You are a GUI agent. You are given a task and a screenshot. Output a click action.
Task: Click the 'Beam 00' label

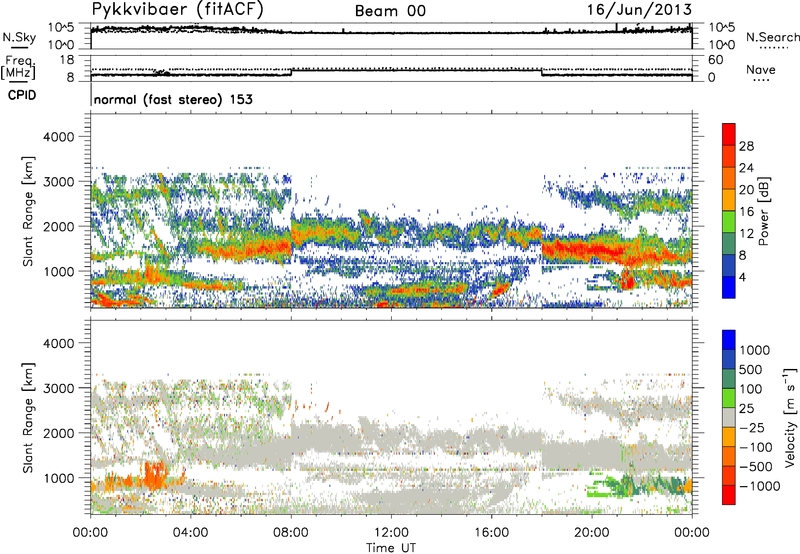390,11
